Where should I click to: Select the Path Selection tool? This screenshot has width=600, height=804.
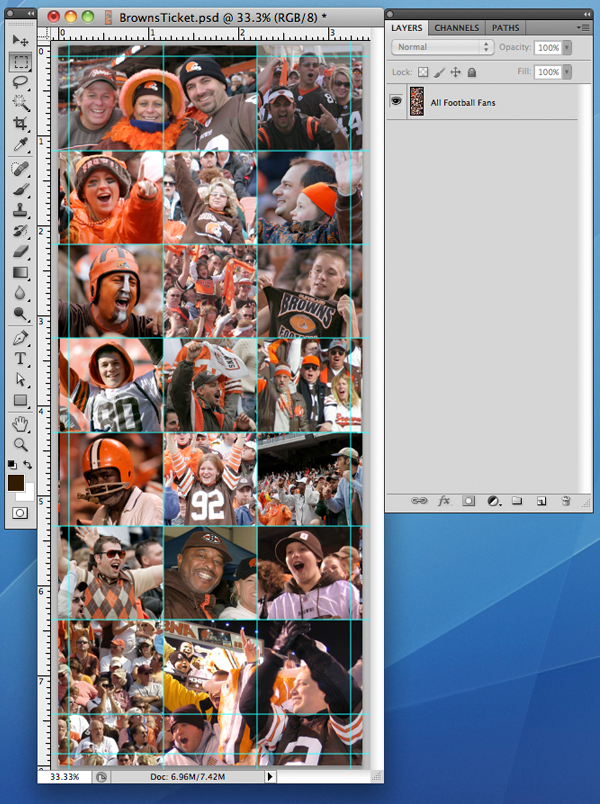tap(21, 379)
